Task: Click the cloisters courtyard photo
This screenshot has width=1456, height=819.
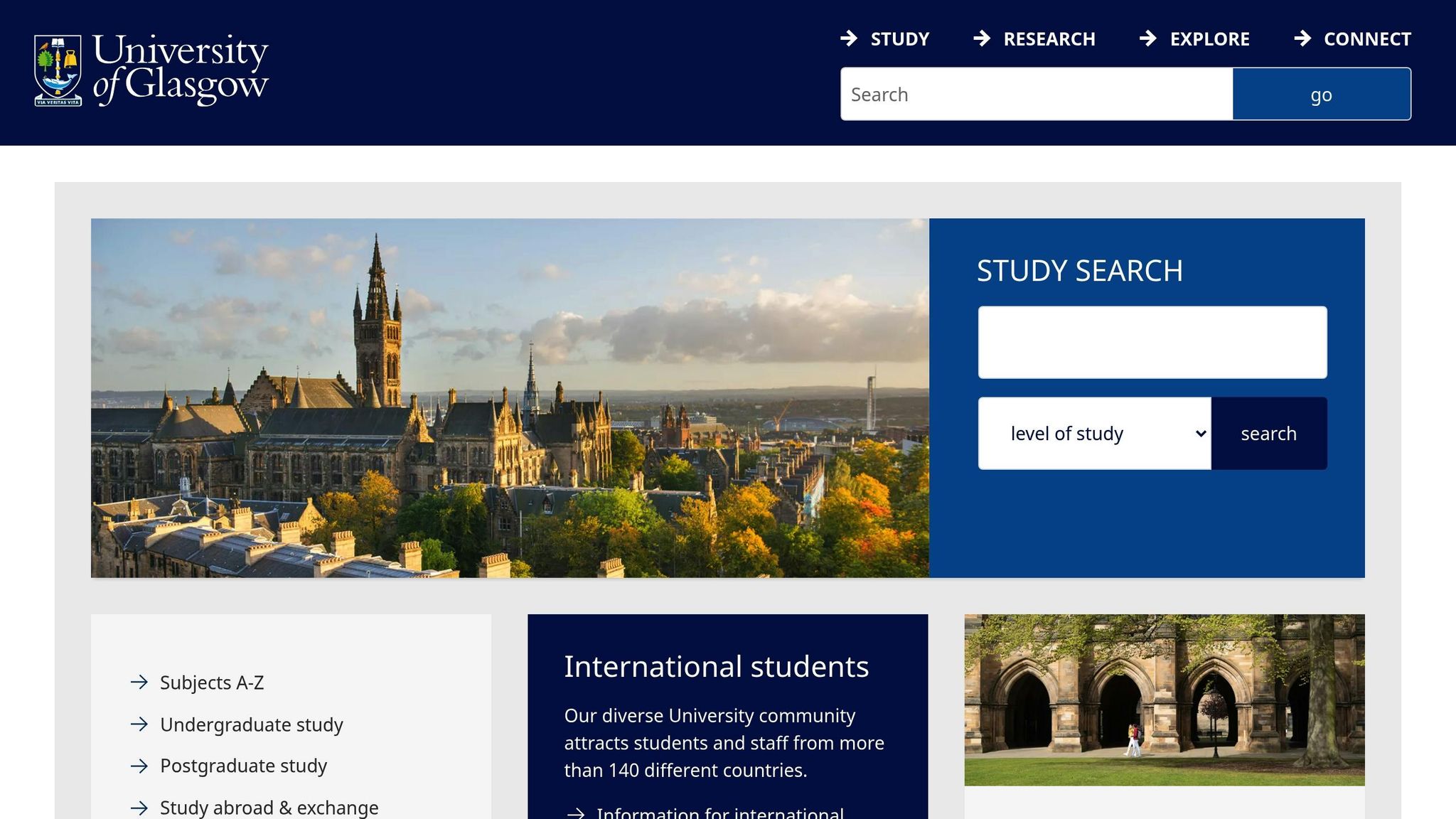Action: 1164,697
